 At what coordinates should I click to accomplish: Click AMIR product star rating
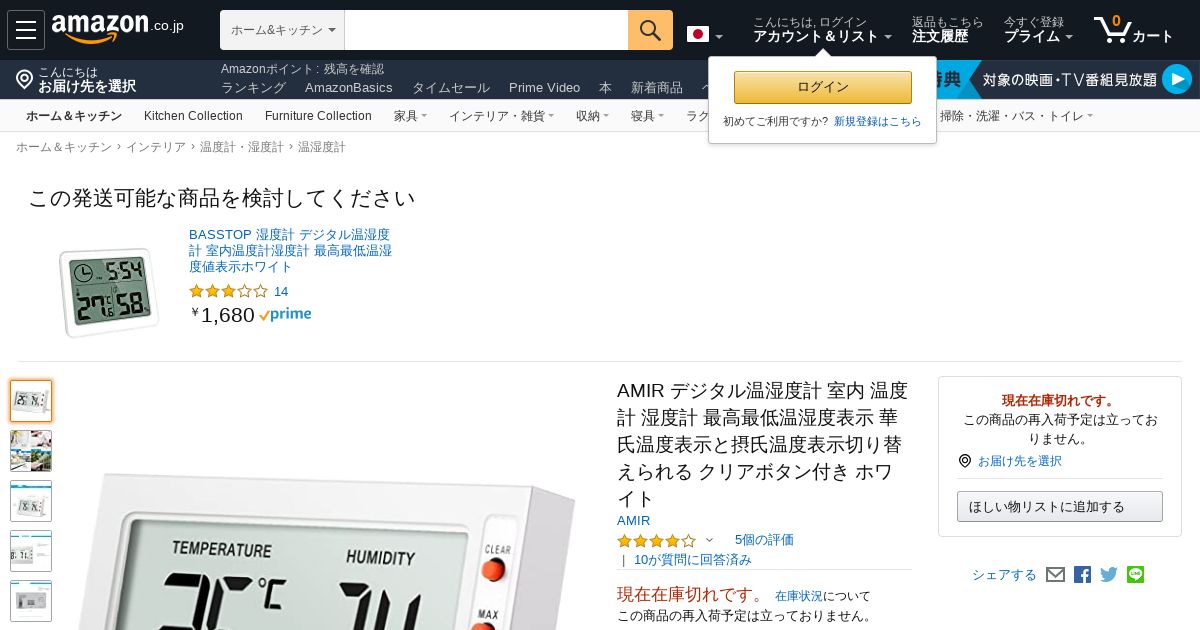656,540
